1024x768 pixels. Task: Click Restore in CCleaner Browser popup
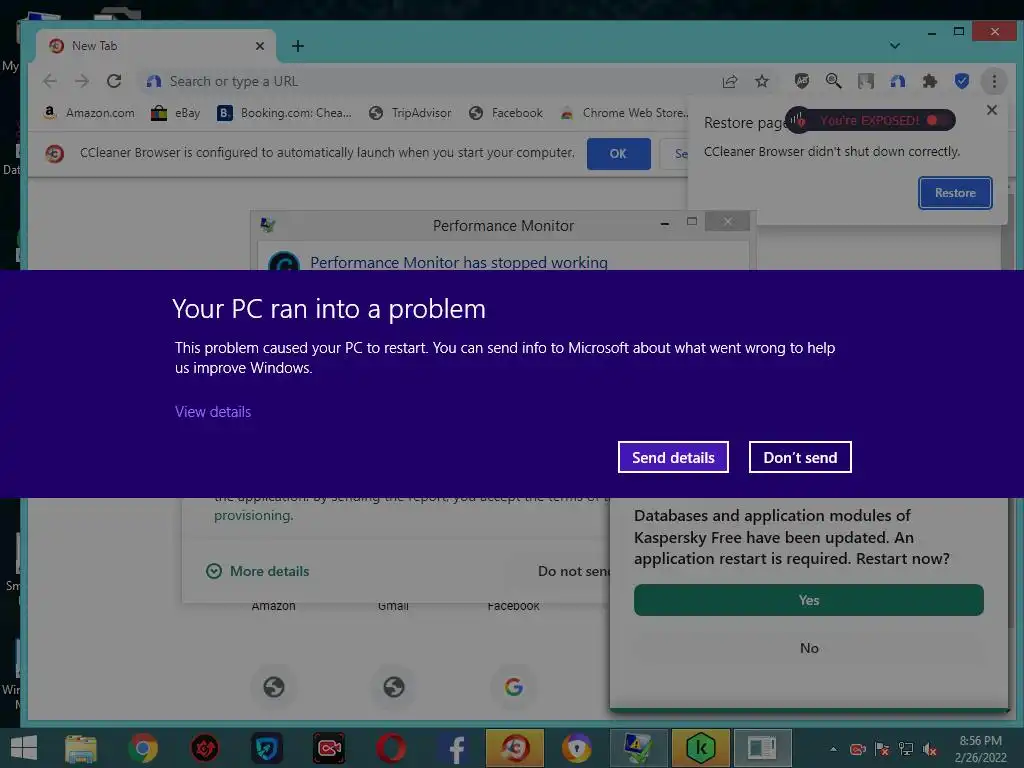[x=955, y=193]
